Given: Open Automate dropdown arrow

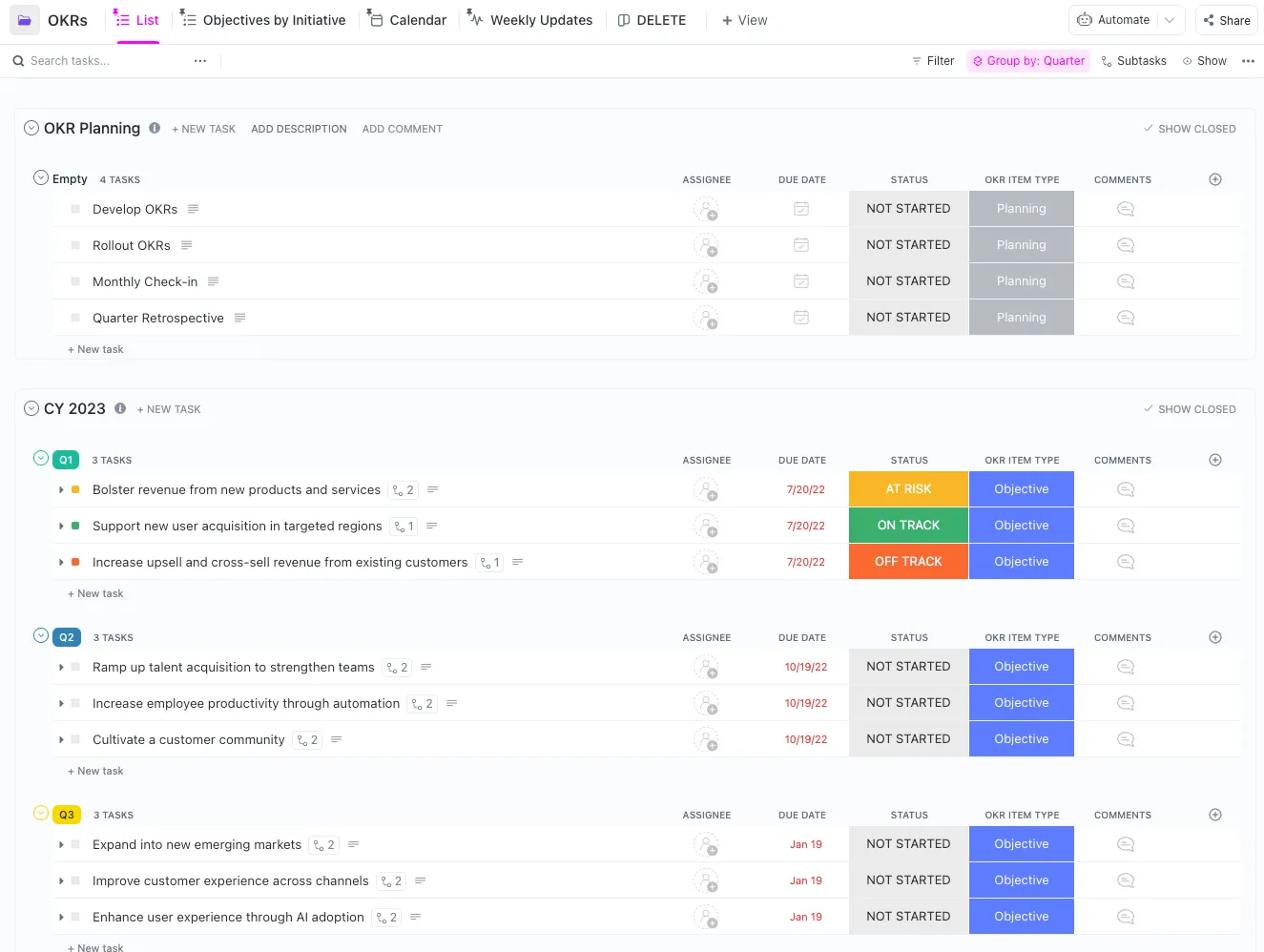Looking at the screenshot, I should click(1170, 20).
